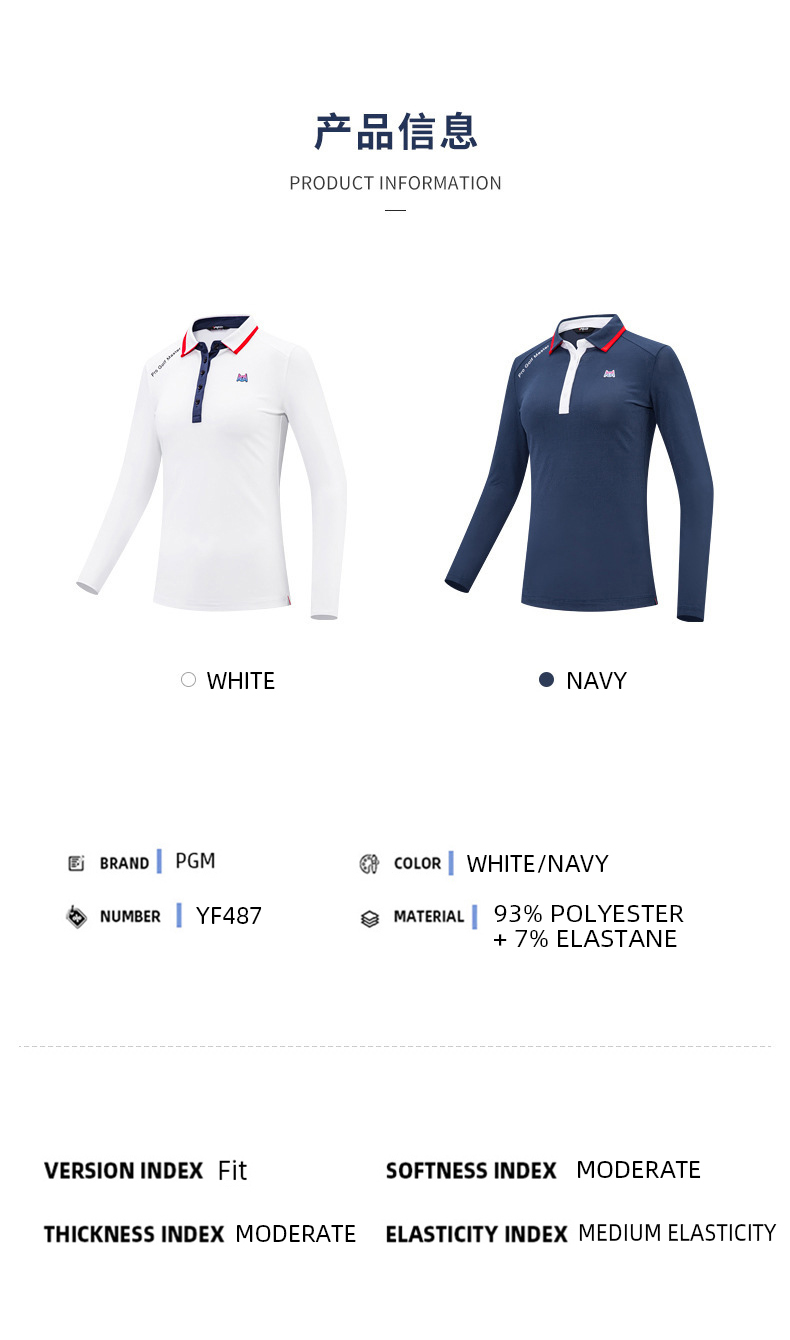Click SOFTNESS INDEX MODERATE value
The image size is (790, 1340).
tap(638, 1170)
